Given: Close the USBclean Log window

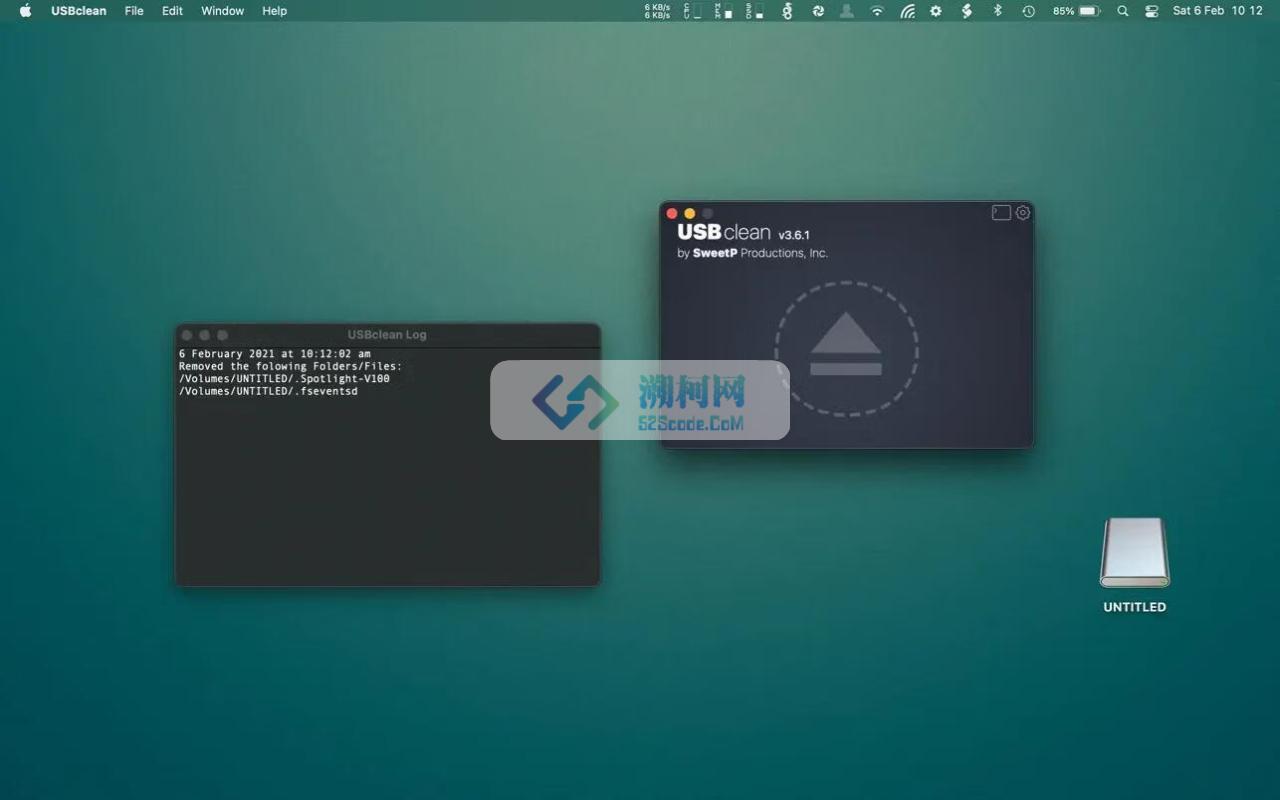Looking at the screenshot, I should point(187,335).
